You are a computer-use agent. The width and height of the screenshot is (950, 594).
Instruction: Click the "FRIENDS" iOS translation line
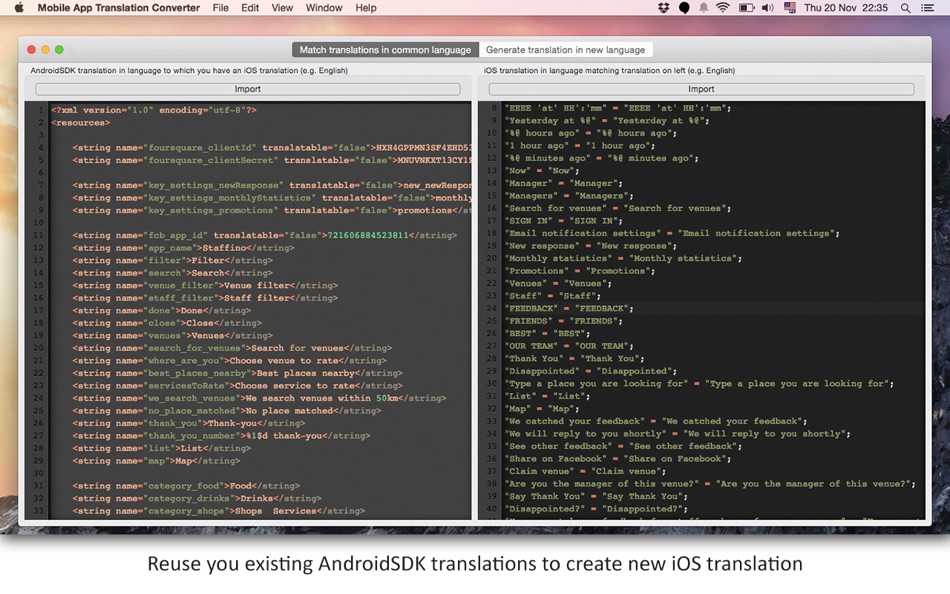coord(564,321)
